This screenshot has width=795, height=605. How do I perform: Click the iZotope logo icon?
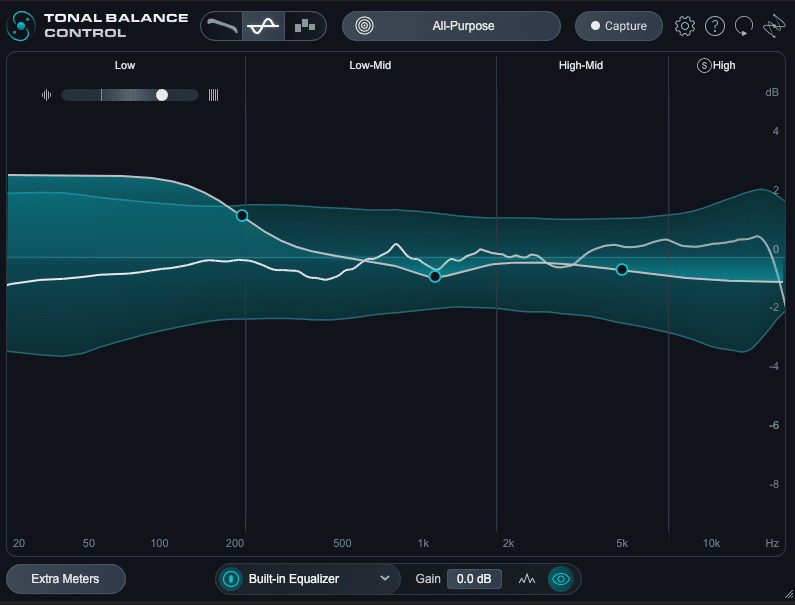(774, 26)
